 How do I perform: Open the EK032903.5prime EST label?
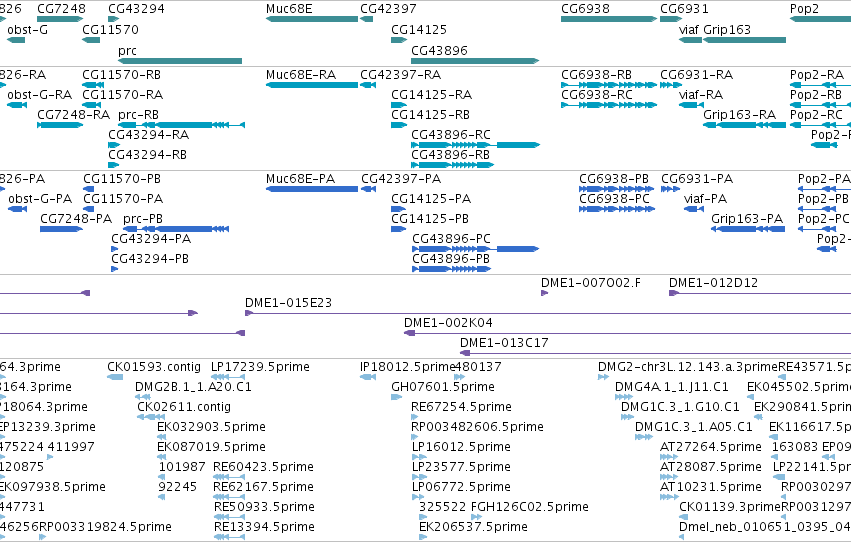[x=211, y=427]
